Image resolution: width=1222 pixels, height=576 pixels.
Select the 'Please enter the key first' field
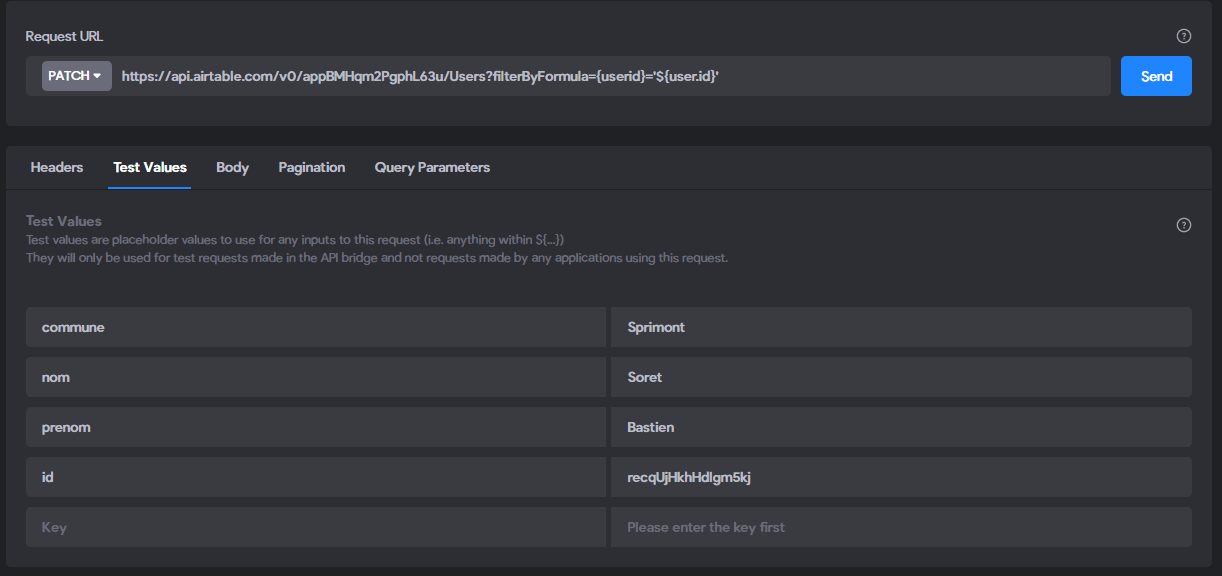(901, 527)
